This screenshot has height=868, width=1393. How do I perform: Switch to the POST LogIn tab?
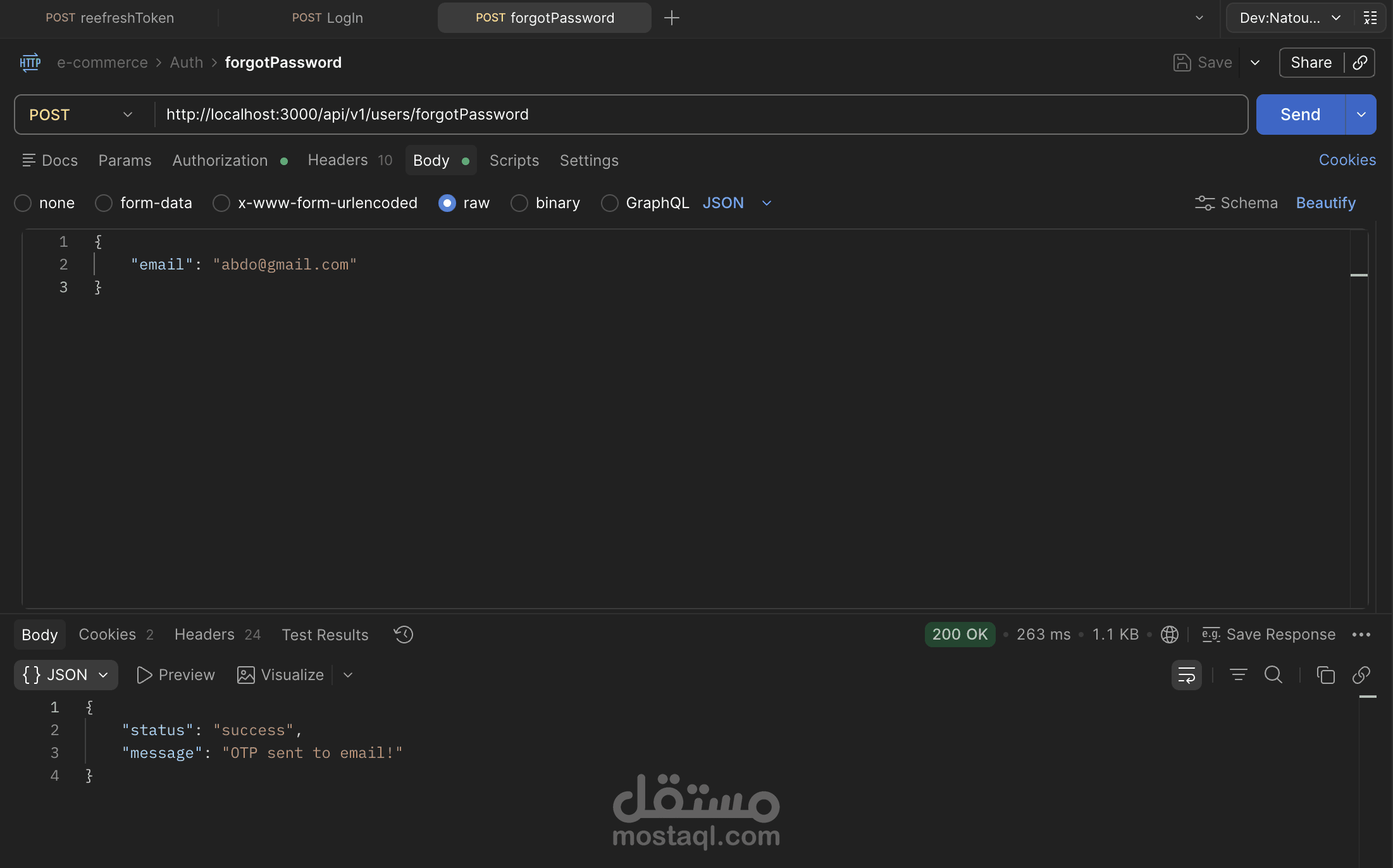point(327,18)
